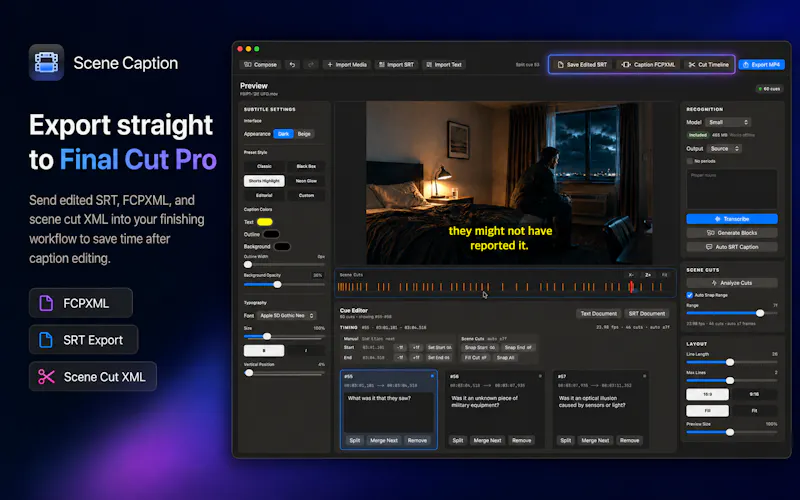Screen dimensions: 800x500
Task: Click the Import SRT icon
Action: click(x=382, y=65)
